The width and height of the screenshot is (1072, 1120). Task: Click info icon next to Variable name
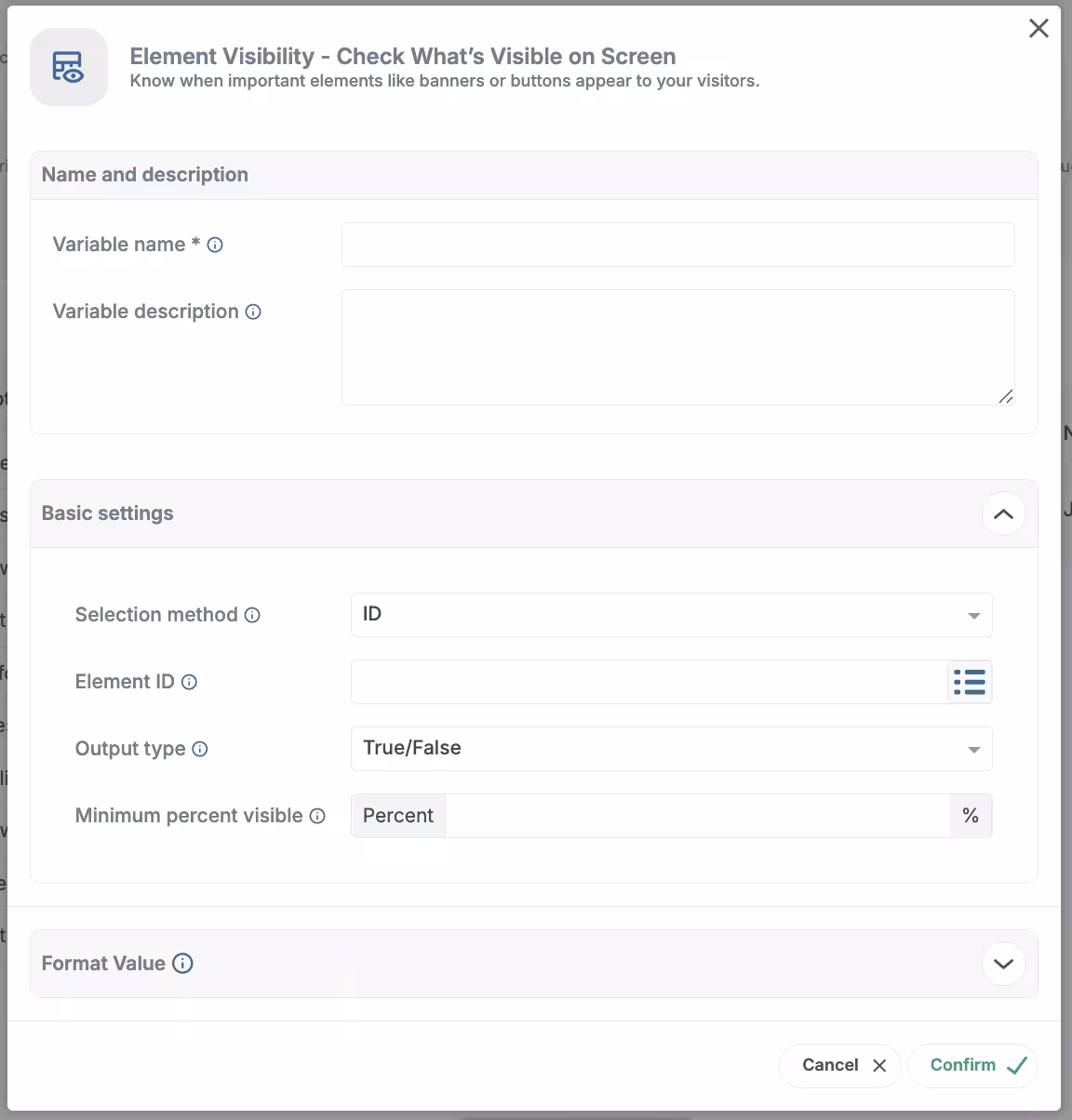[215, 246]
